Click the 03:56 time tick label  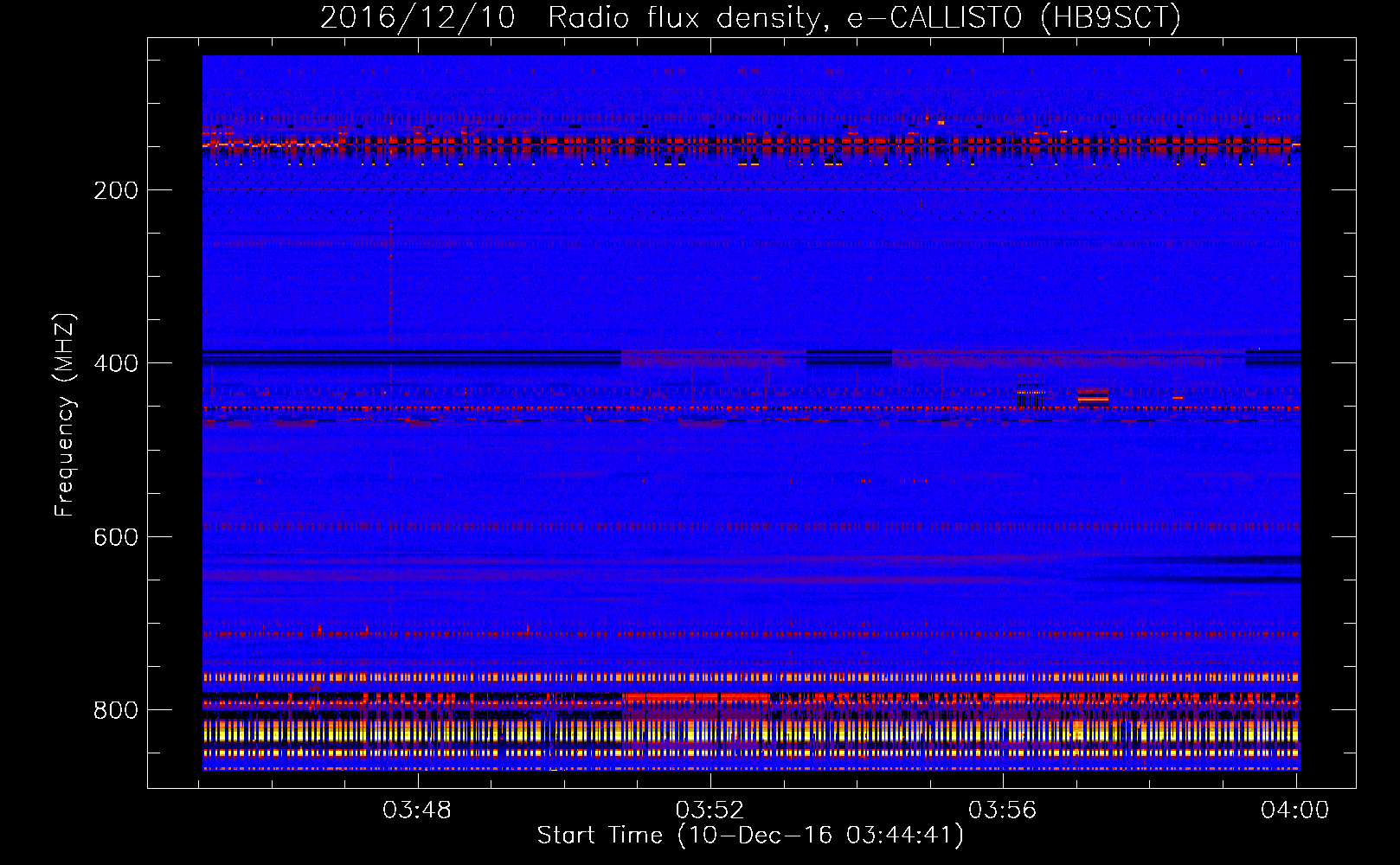click(x=1002, y=811)
